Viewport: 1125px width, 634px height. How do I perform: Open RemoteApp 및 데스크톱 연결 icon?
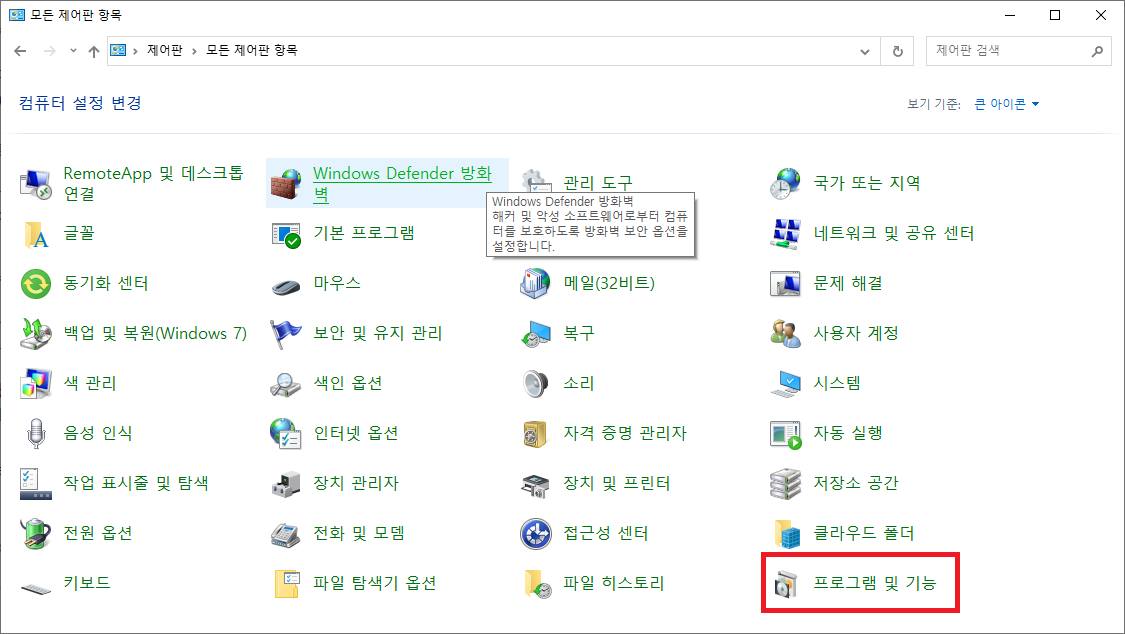pyautogui.click(x=35, y=184)
